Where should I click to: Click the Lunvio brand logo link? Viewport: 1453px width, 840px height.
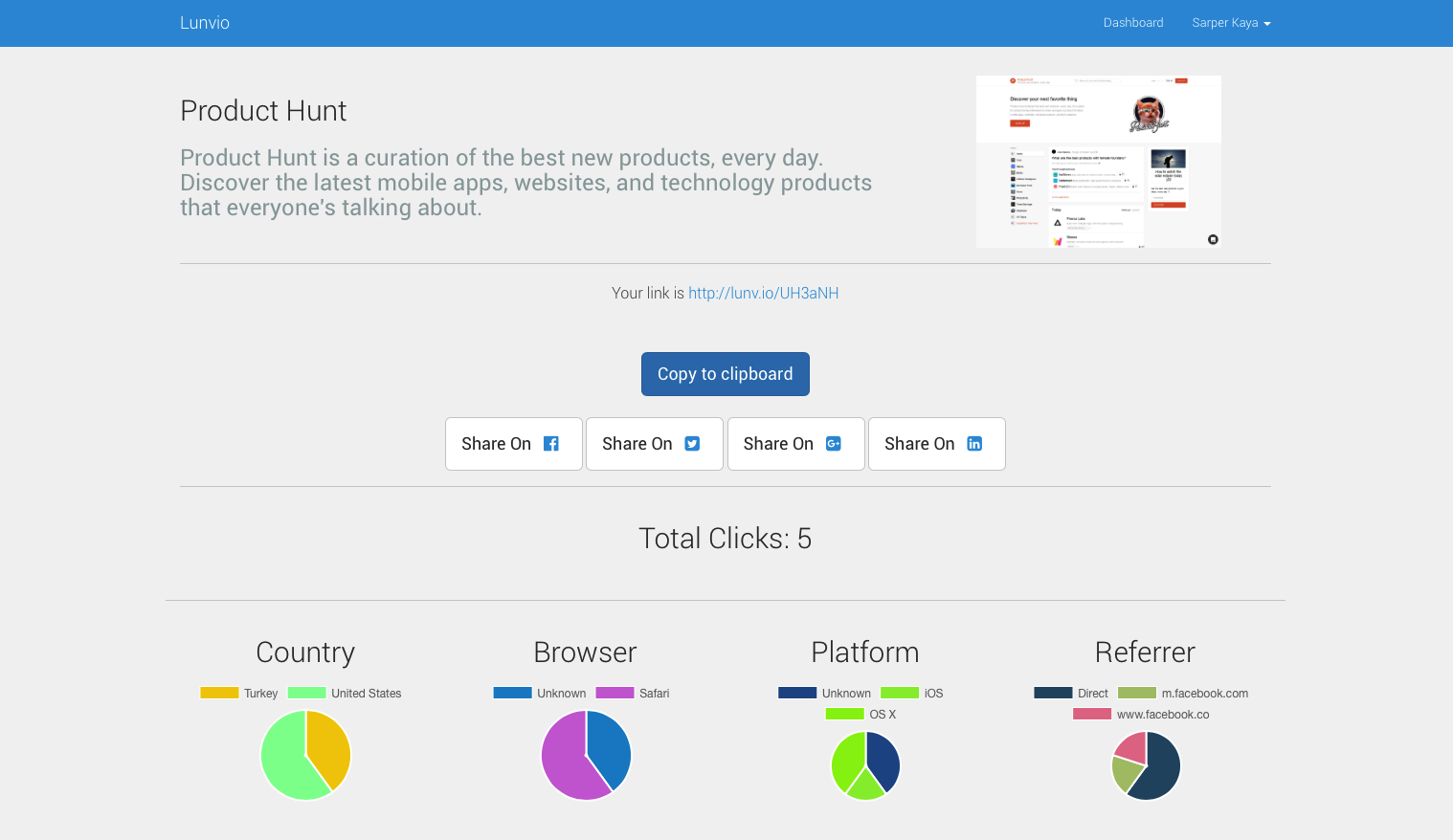tap(205, 23)
